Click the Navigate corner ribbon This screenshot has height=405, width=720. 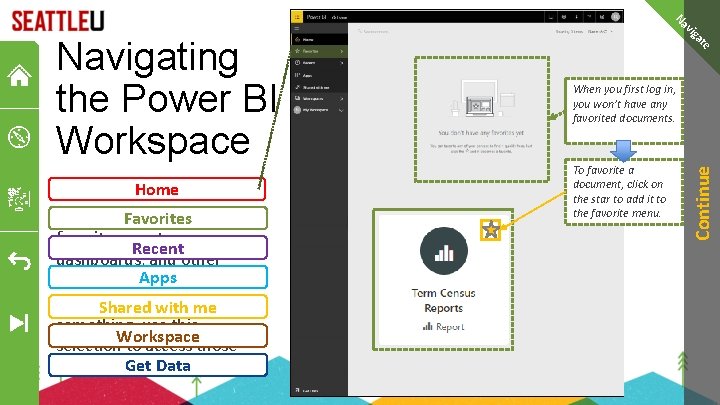(693, 31)
